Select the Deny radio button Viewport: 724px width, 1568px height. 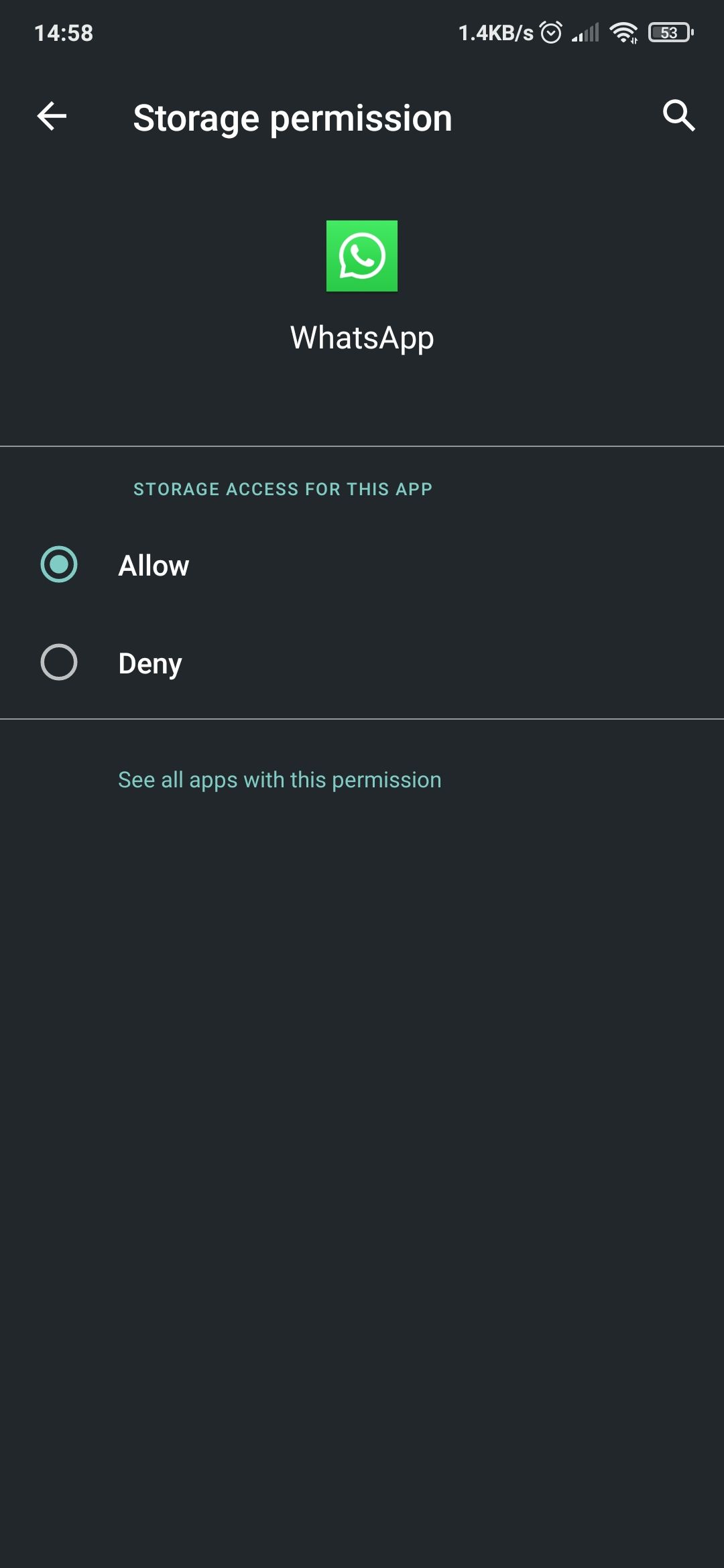59,663
